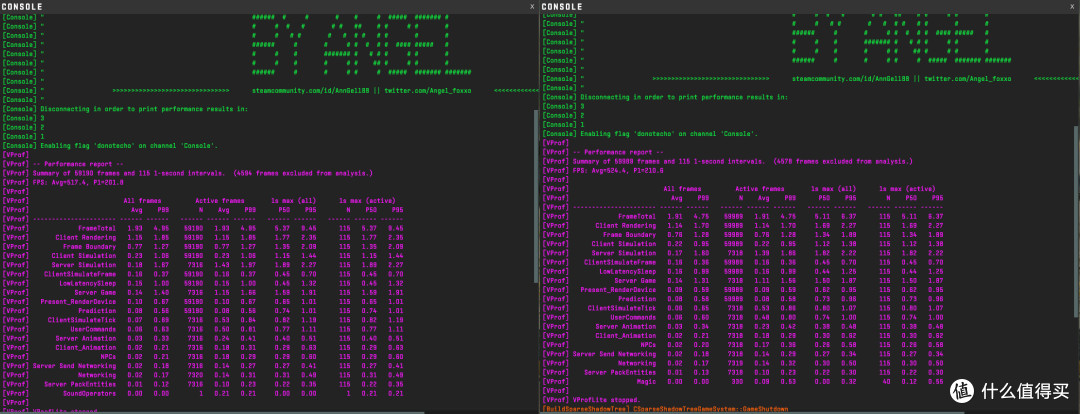This screenshot has height=414, width=1080.
Task: Click the Frame Boundary row in left console
Action: coord(203,247)
